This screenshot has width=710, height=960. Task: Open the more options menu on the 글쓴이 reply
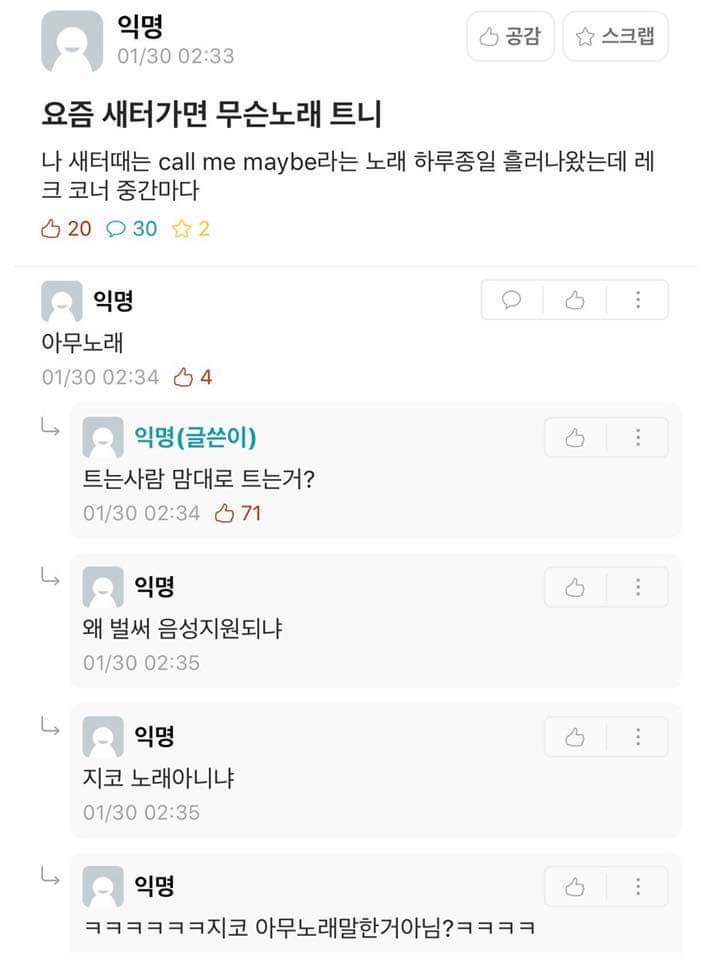coord(637,438)
